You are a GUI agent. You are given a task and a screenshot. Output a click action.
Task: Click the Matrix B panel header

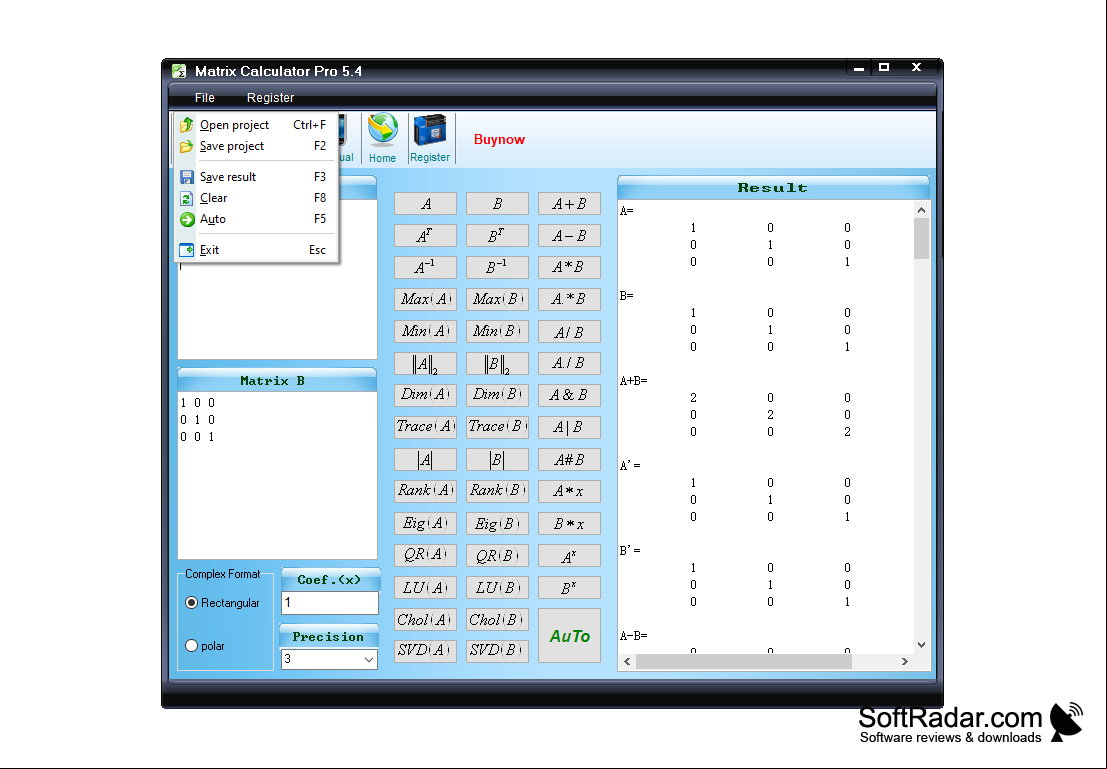tap(277, 380)
